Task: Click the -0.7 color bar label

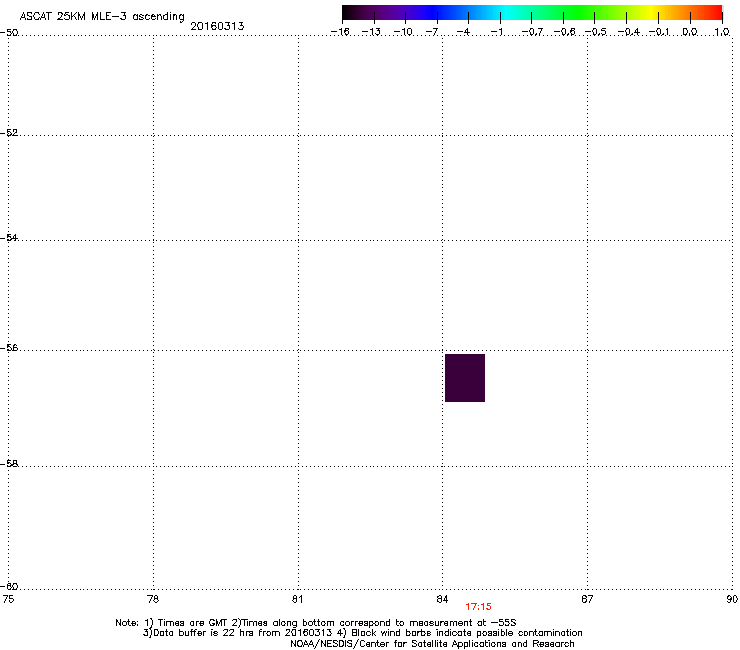Action: click(532, 32)
